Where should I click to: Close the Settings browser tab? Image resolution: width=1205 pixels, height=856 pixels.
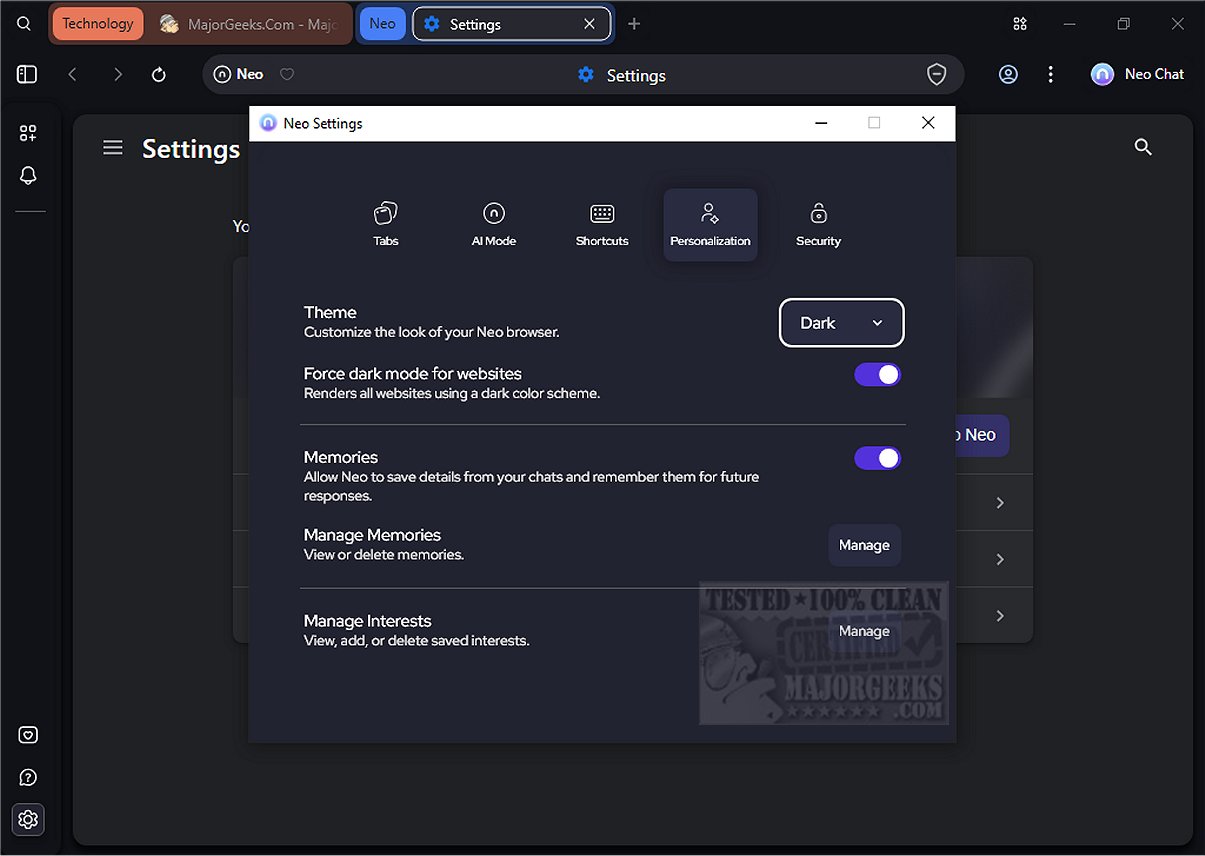589,24
